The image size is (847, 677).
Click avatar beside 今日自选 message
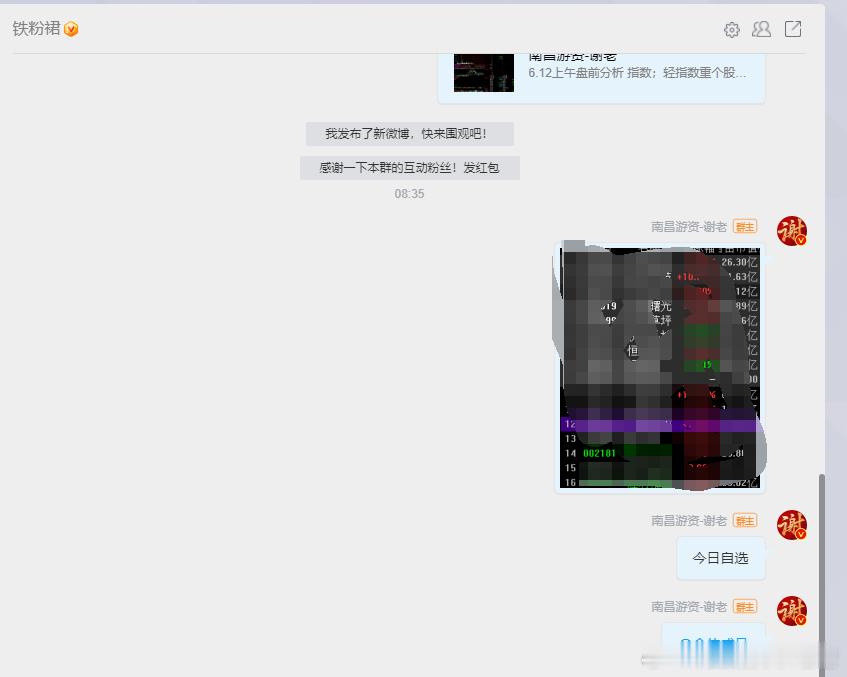[x=791, y=525]
